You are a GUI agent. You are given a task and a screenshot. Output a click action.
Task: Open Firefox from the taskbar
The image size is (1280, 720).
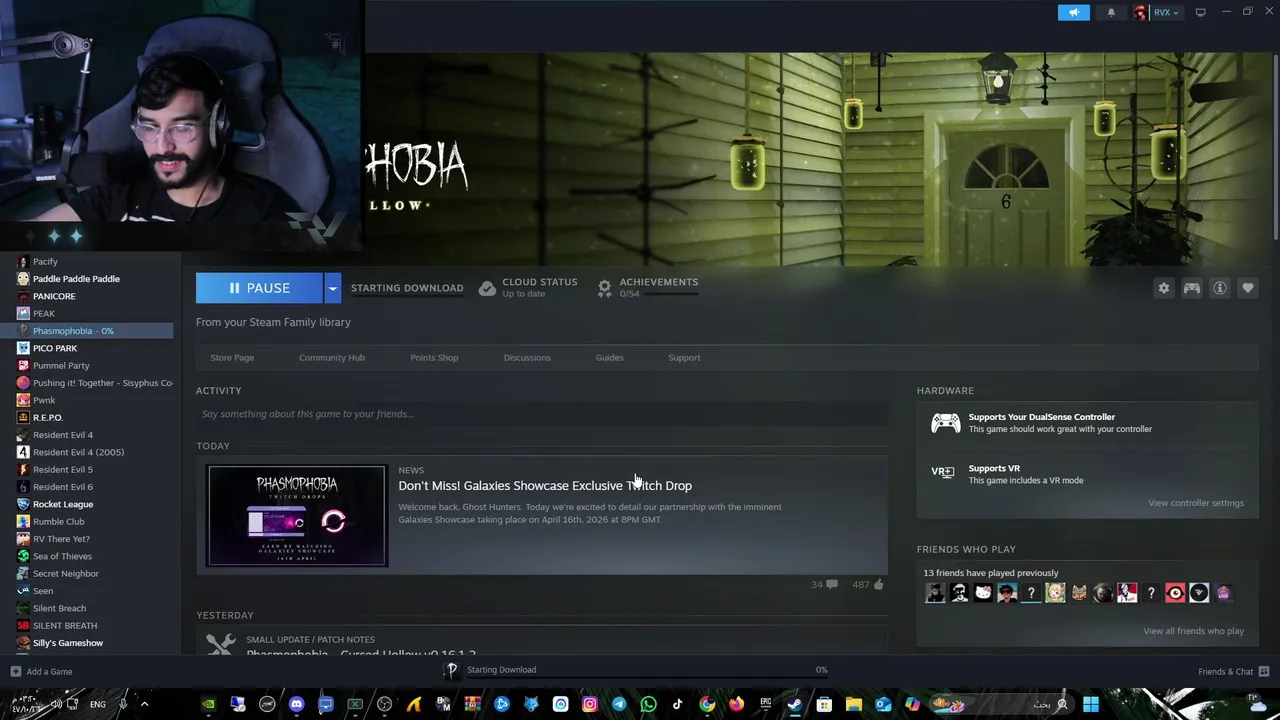coord(736,704)
